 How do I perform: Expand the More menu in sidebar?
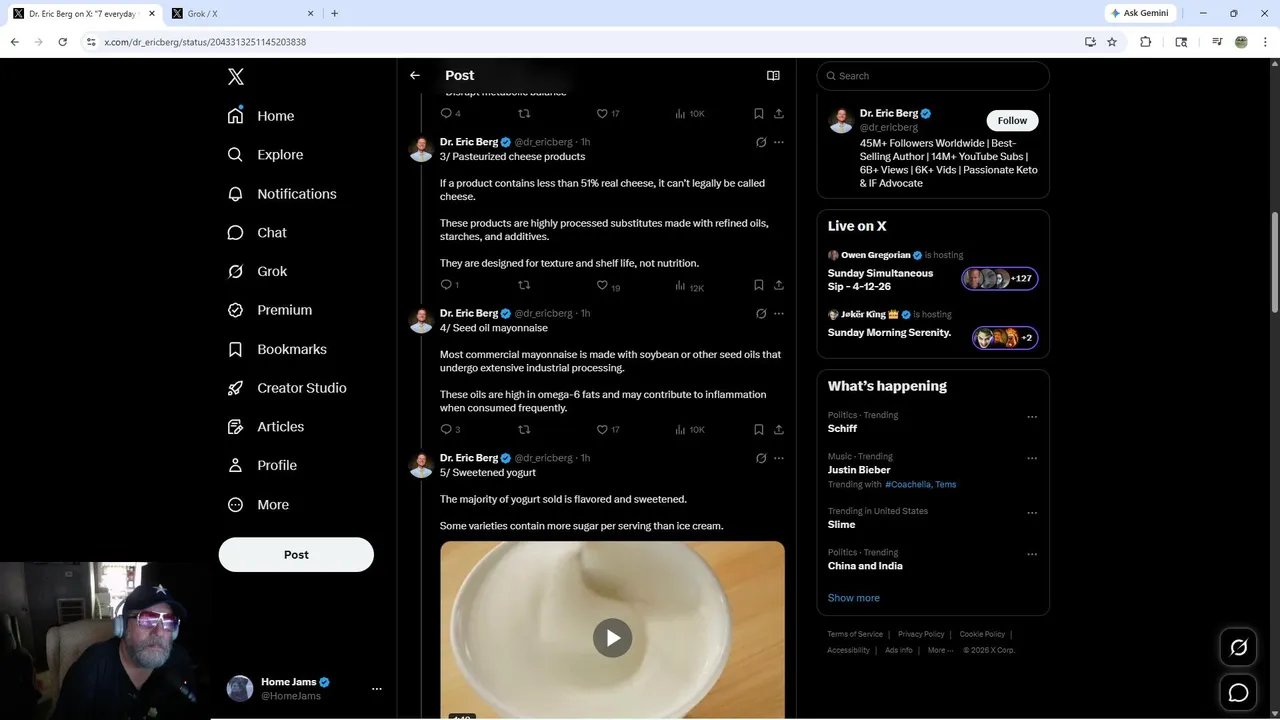[258, 505]
